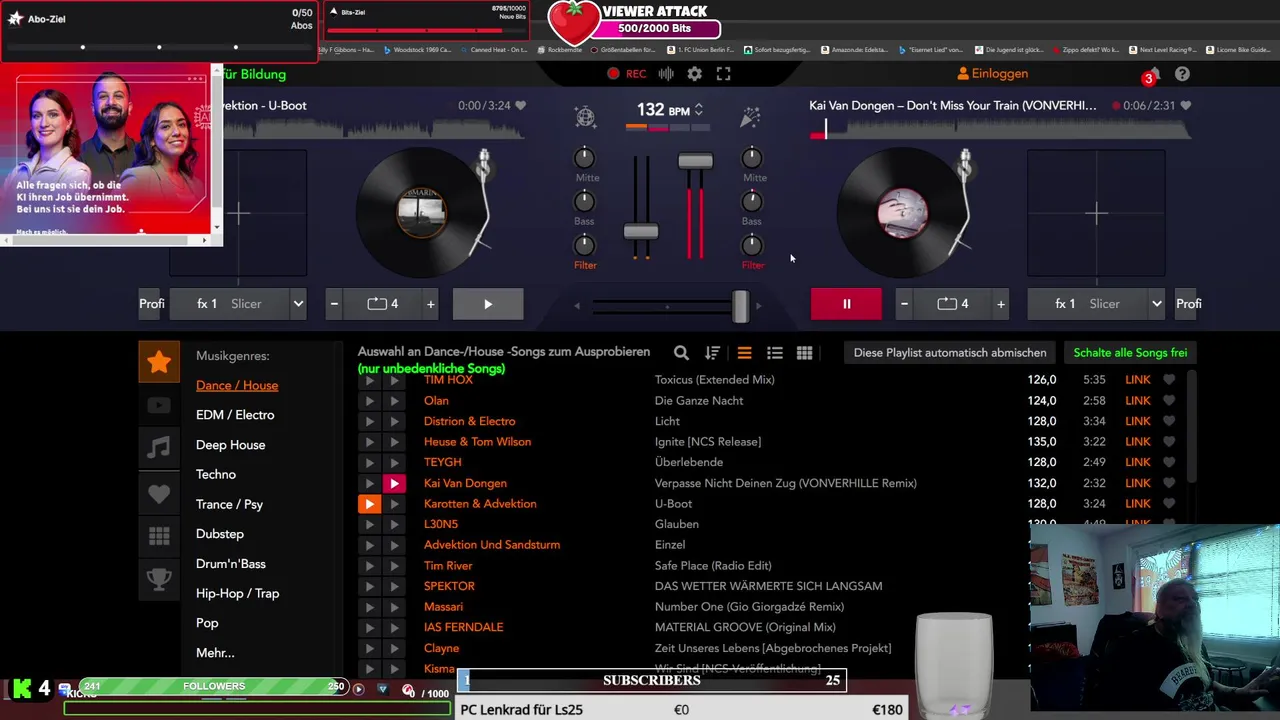Increase left deck loop length with plus
Viewport: 1280px width, 720px height.
[431, 304]
